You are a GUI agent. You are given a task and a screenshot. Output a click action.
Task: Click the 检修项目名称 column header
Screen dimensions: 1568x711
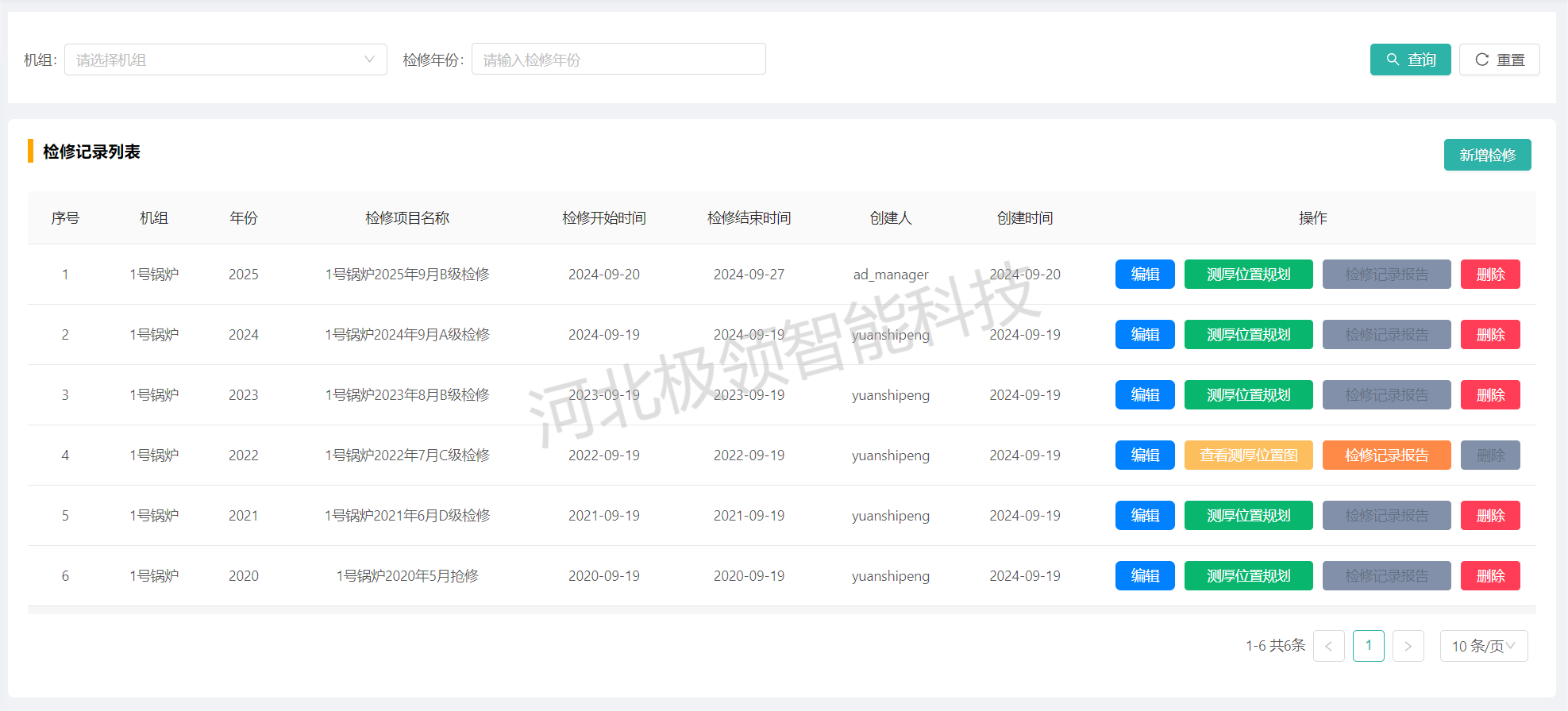(407, 218)
